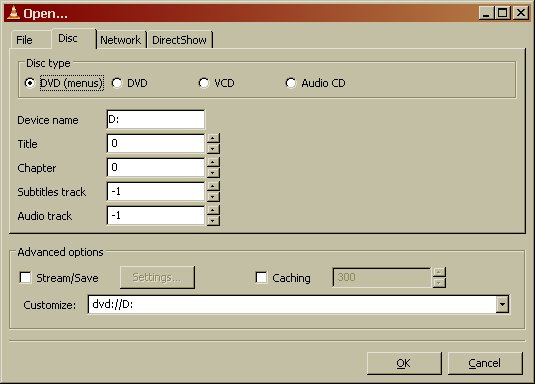Switch to the Network tab
The image size is (535, 384).
(121, 40)
